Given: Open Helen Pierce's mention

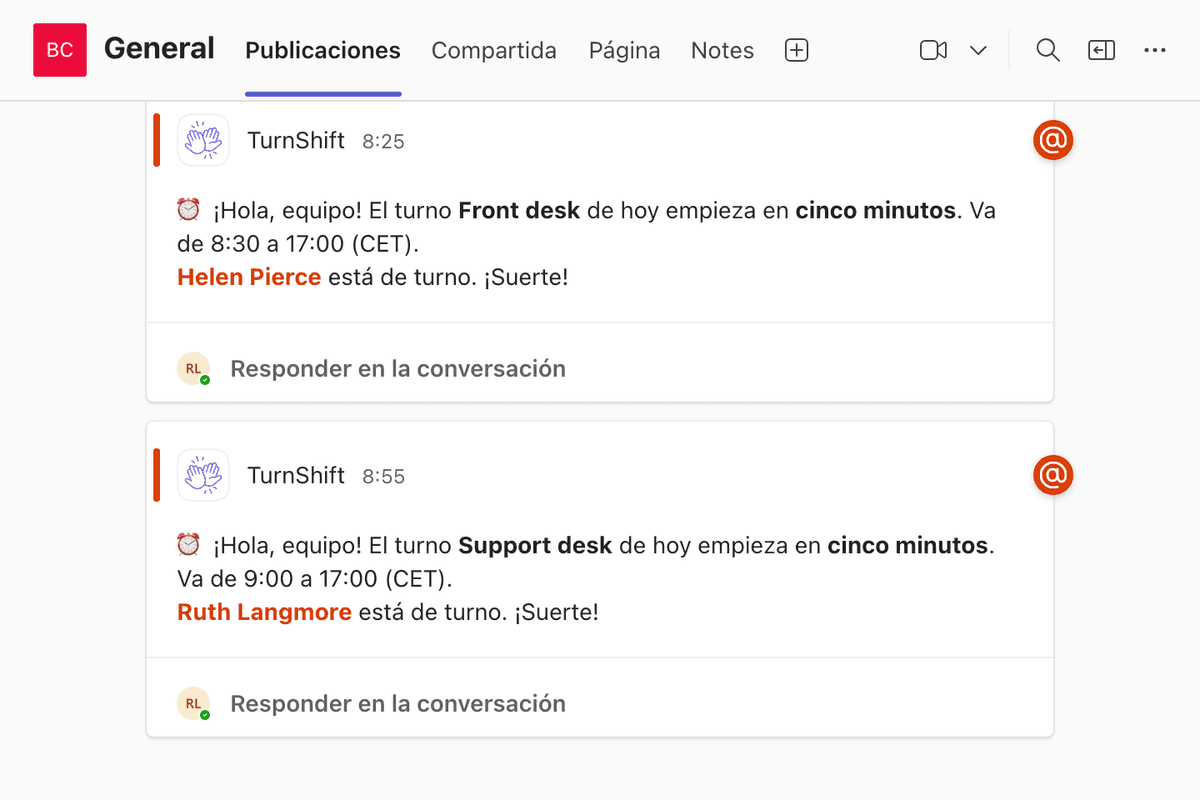Looking at the screenshot, I should tap(249, 277).
